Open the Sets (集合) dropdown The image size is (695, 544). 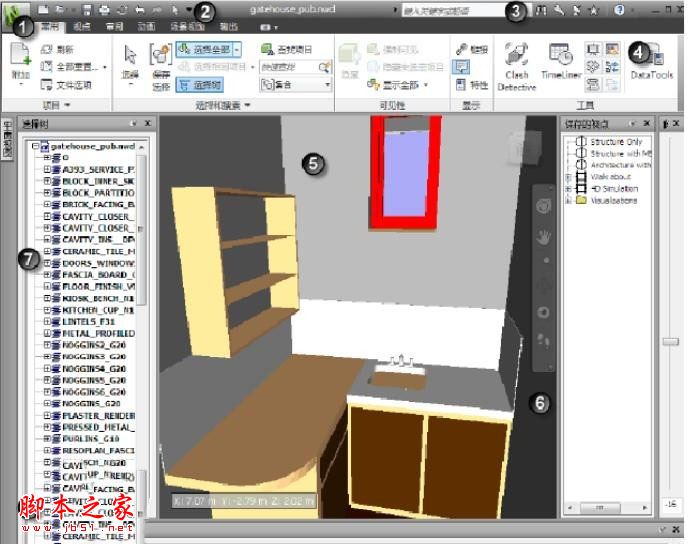click(x=295, y=84)
